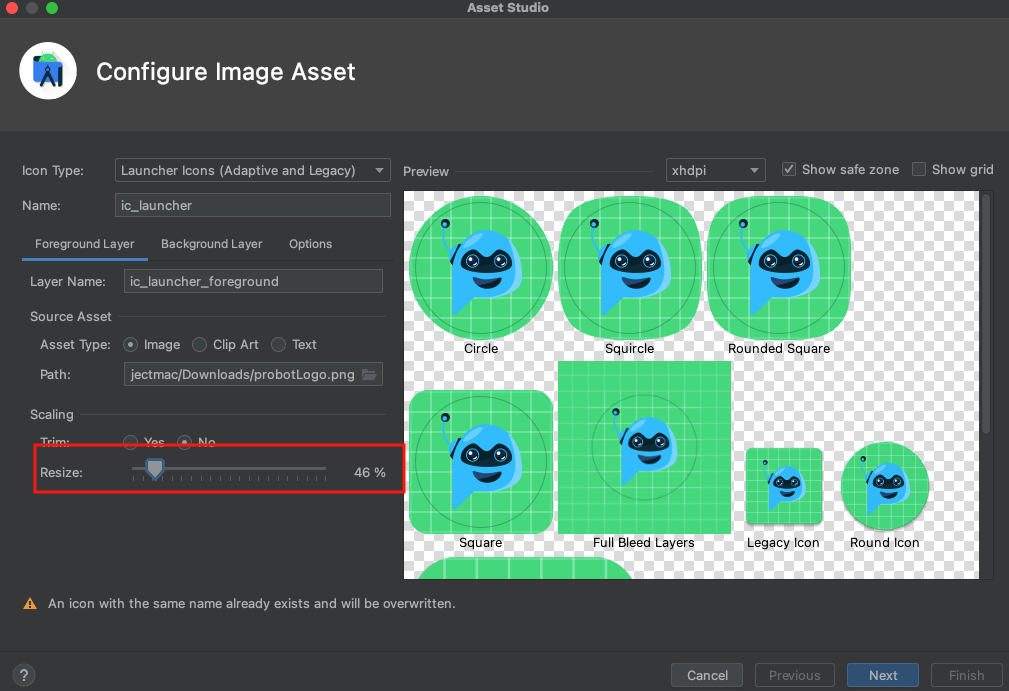
Task: Click the Resize slider handle
Action: click(x=154, y=469)
